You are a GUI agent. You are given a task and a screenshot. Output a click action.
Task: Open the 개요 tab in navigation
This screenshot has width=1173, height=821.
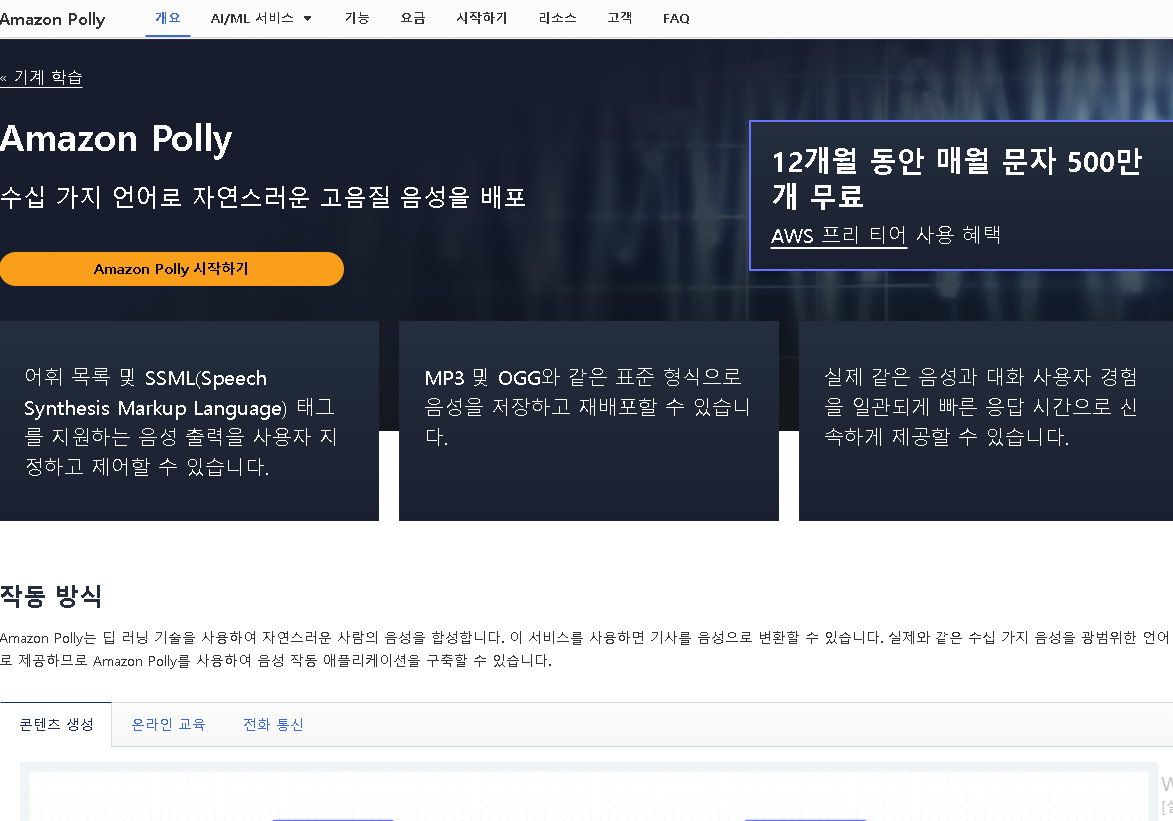pos(168,18)
